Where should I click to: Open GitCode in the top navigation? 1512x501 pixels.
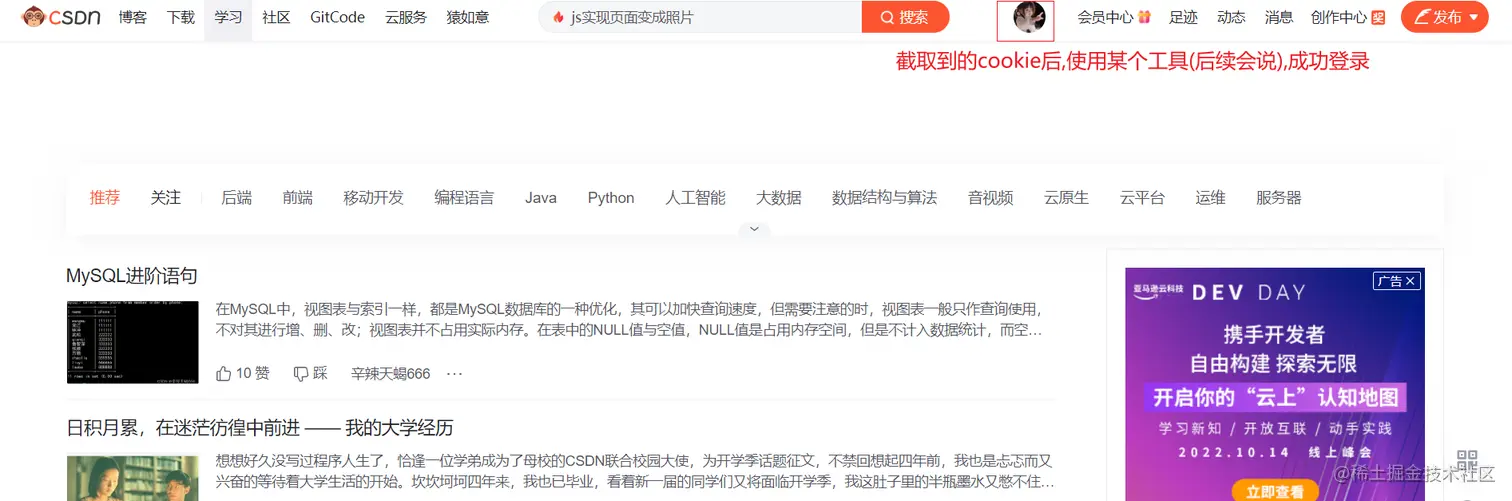coord(337,17)
